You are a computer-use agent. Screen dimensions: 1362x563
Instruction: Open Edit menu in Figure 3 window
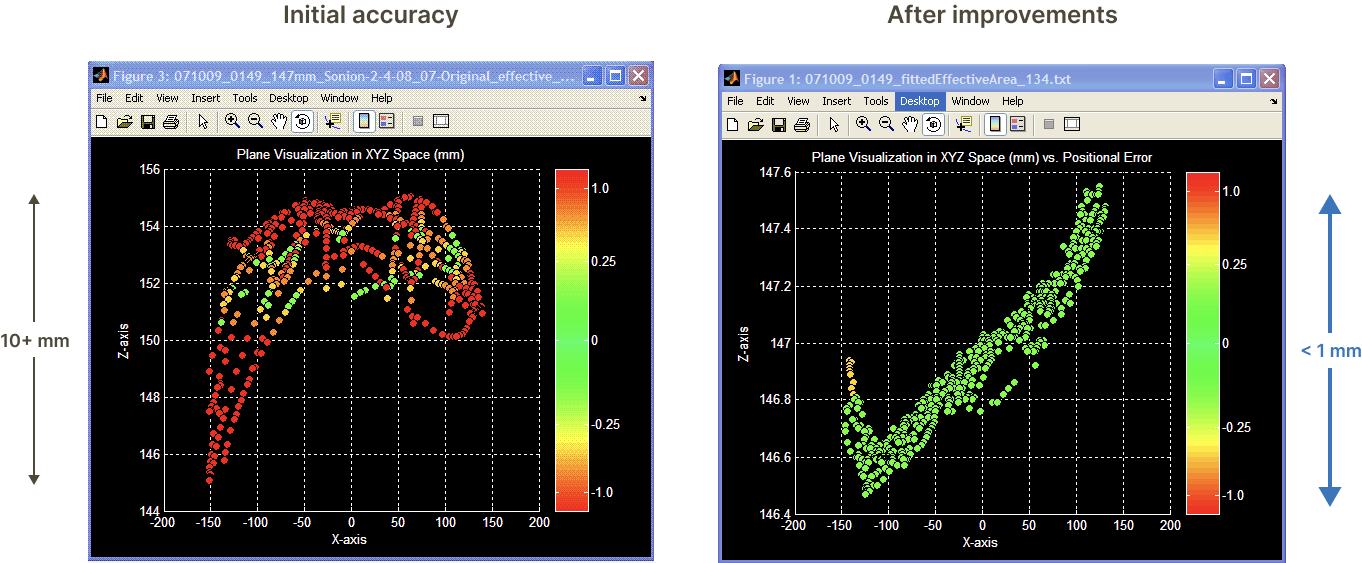tap(134, 98)
